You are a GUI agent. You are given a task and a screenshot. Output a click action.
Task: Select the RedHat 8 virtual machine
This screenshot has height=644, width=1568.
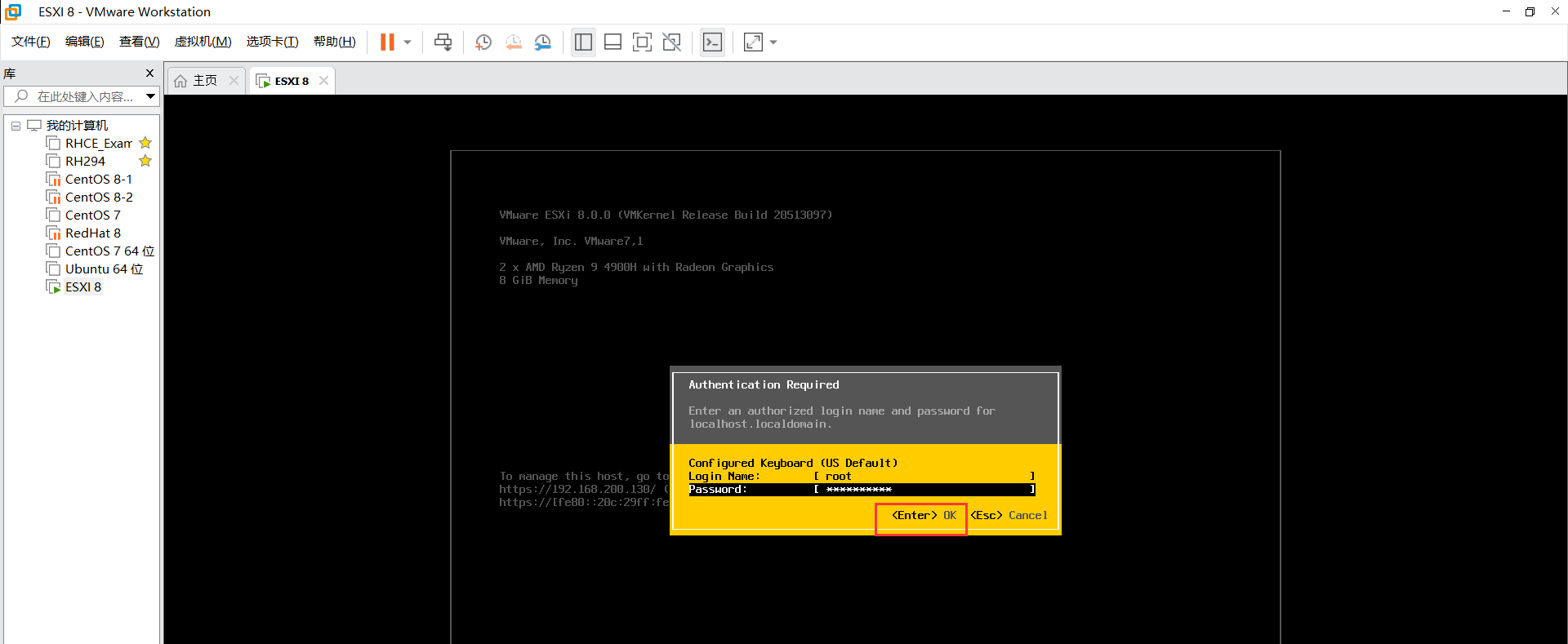click(92, 233)
